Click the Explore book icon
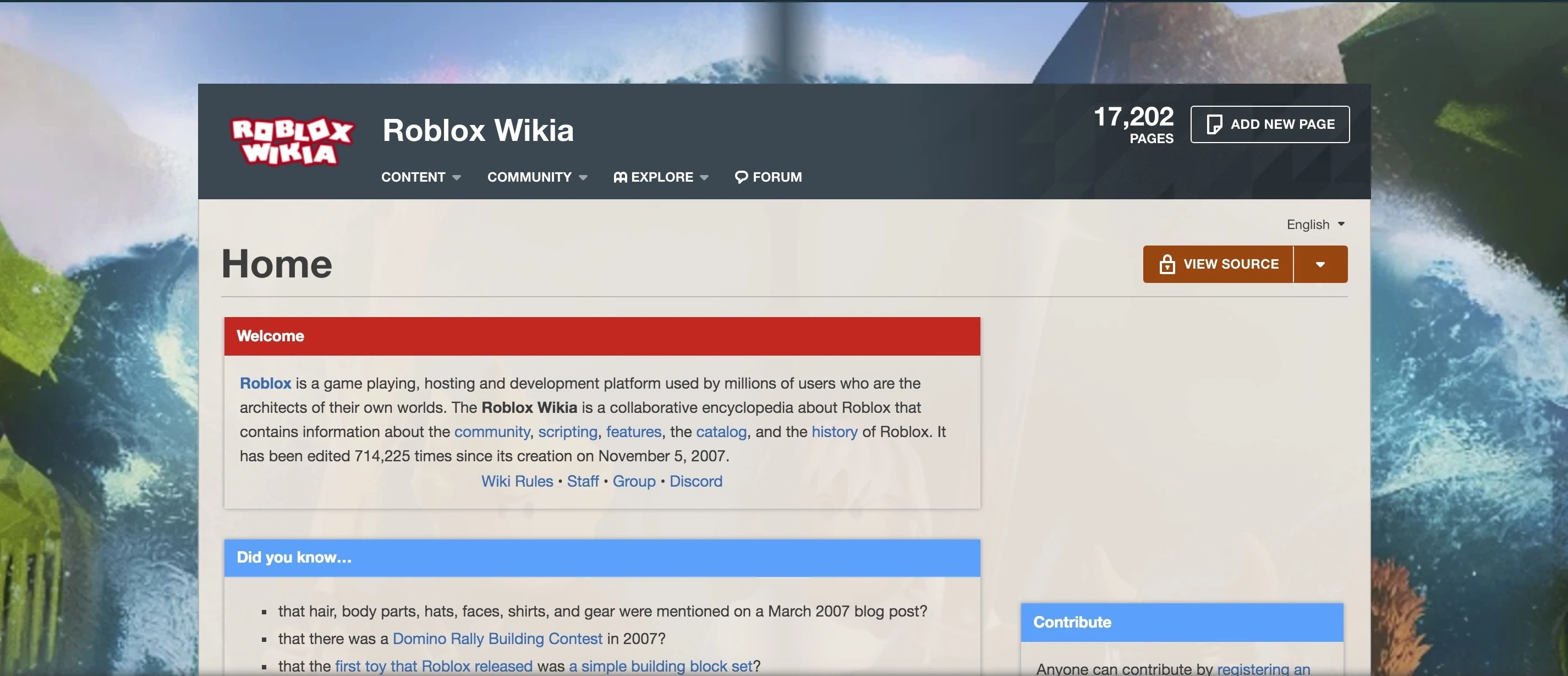Image resolution: width=1568 pixels, height=676 pixels. pos(619,177)
